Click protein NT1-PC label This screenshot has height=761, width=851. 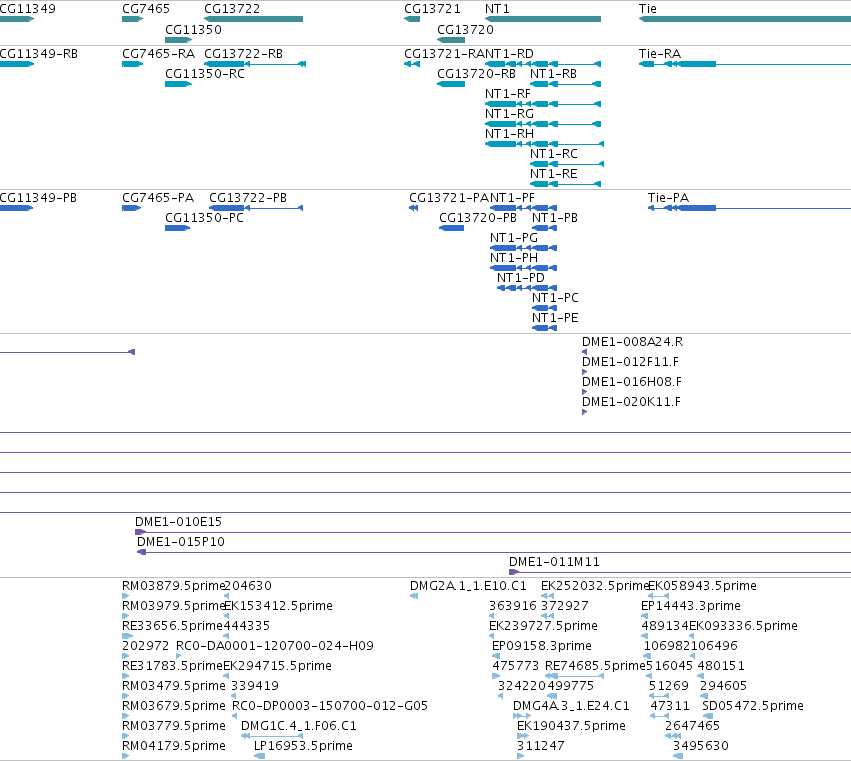click(555, 297)
